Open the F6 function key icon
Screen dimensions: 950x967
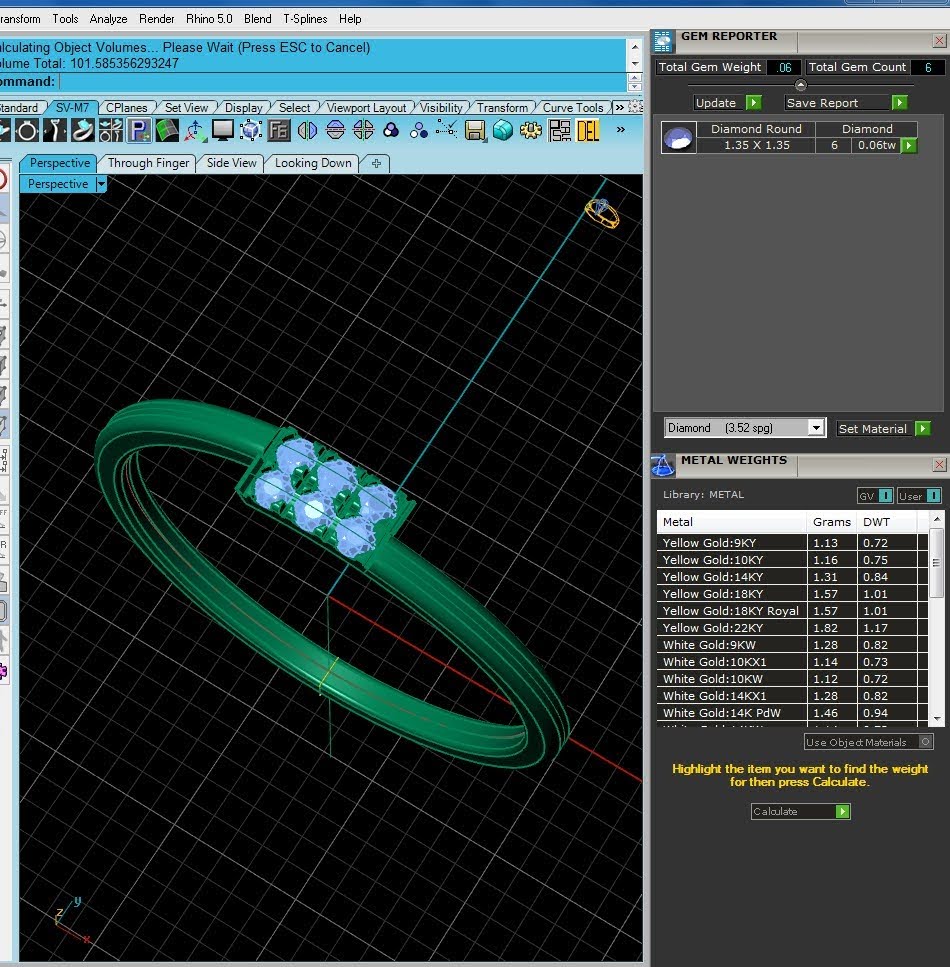279,131
